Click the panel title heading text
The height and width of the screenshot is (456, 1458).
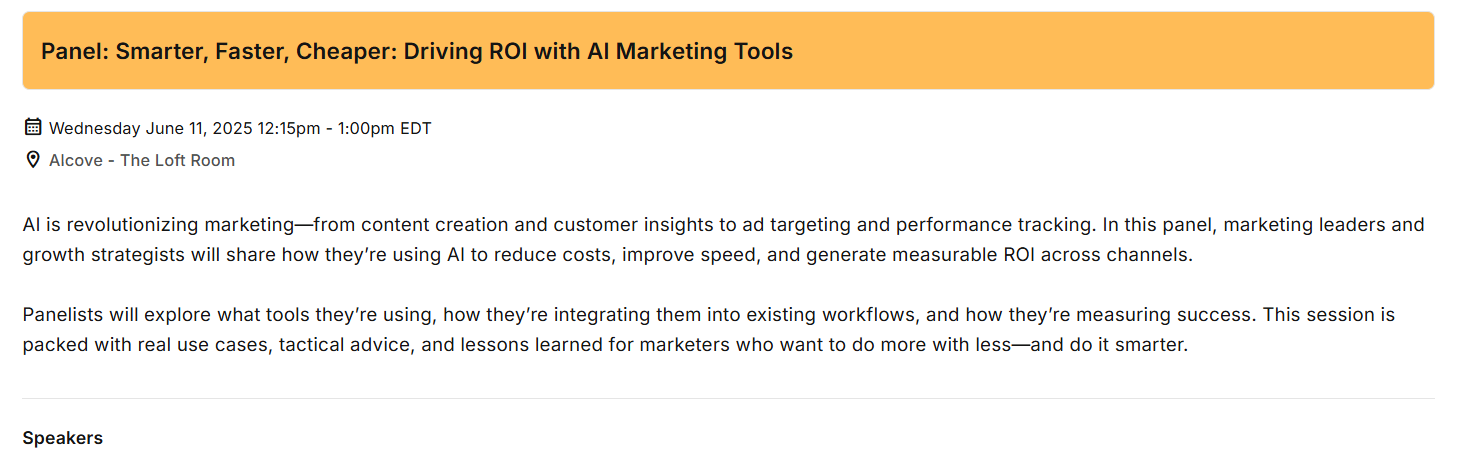(x=417, y=51)
